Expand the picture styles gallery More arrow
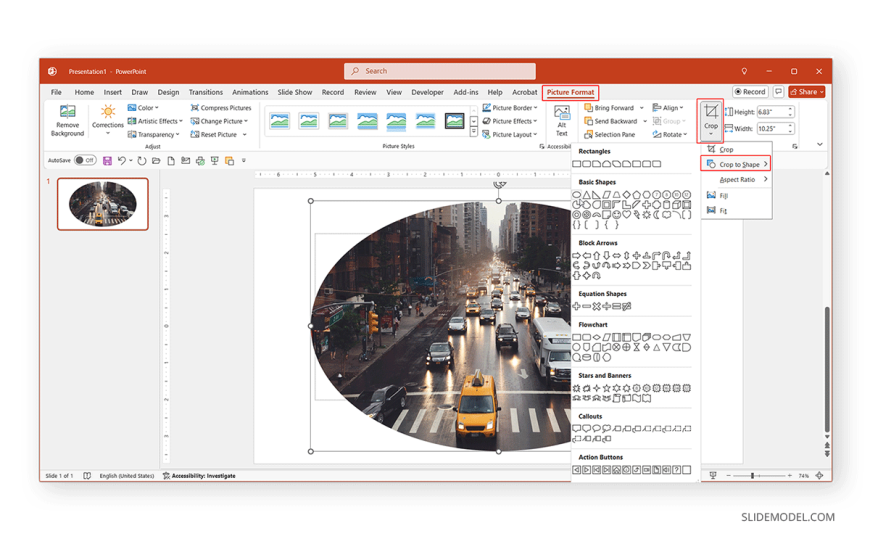This screenshot has height=539, width=870. coord(474,132)
